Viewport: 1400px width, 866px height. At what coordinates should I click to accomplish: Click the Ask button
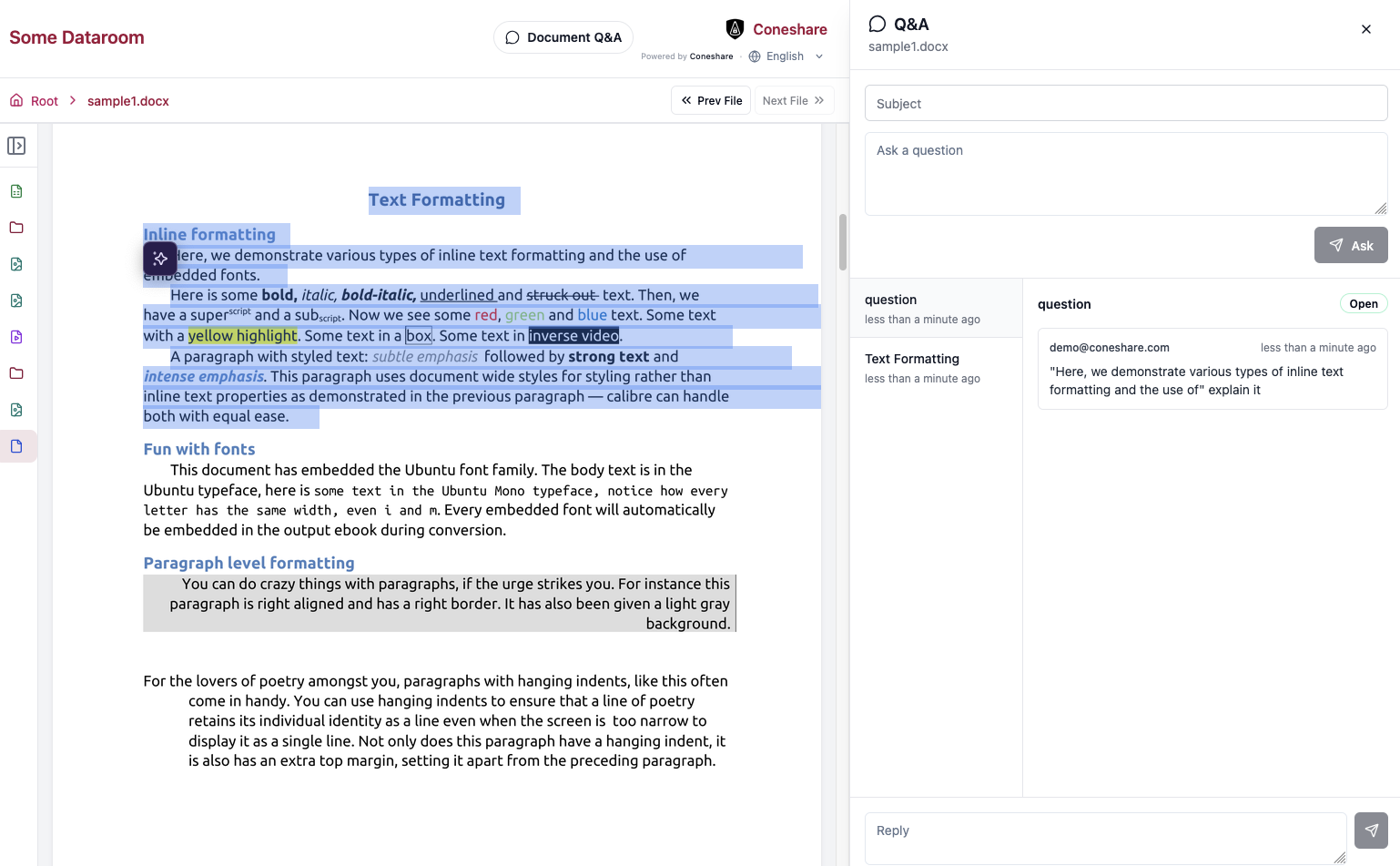click(x=1351, y=245)
